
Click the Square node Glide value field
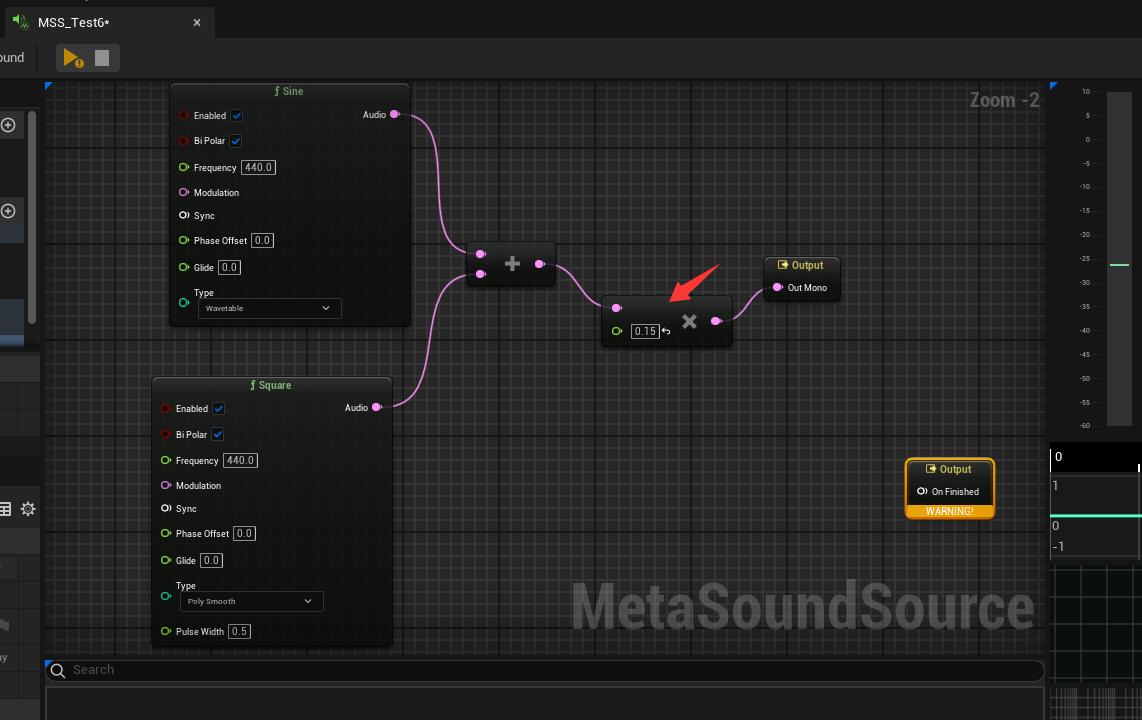click(x=211, y=561)
